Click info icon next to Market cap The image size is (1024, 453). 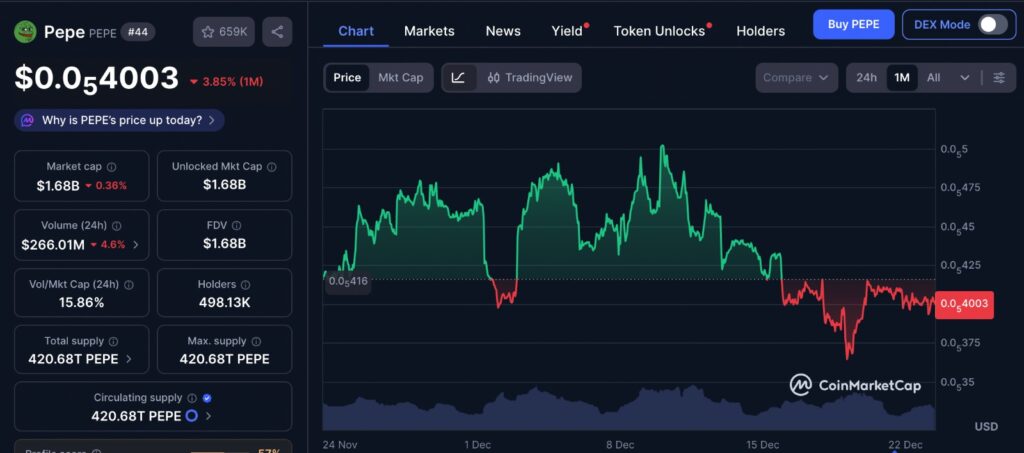click(x=112, y=167)
